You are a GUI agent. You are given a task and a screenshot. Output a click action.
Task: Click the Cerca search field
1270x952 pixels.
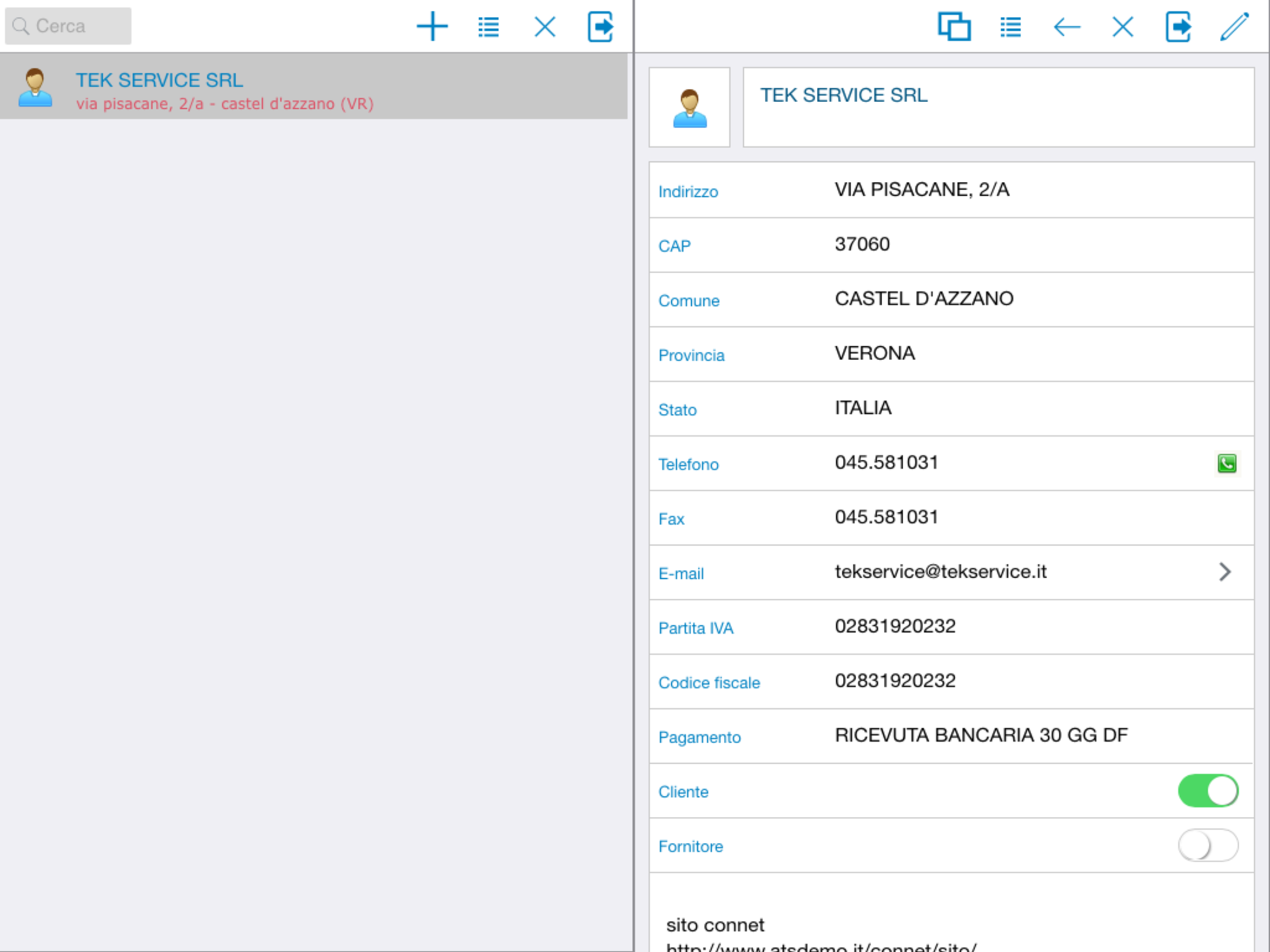68,26
